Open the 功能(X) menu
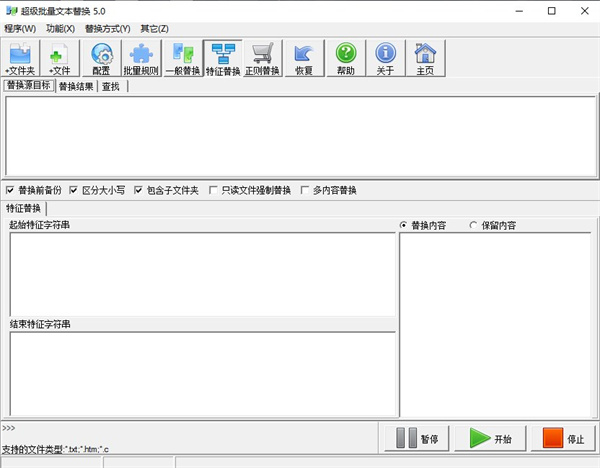 pyautogui.click(x=60, y=29)
